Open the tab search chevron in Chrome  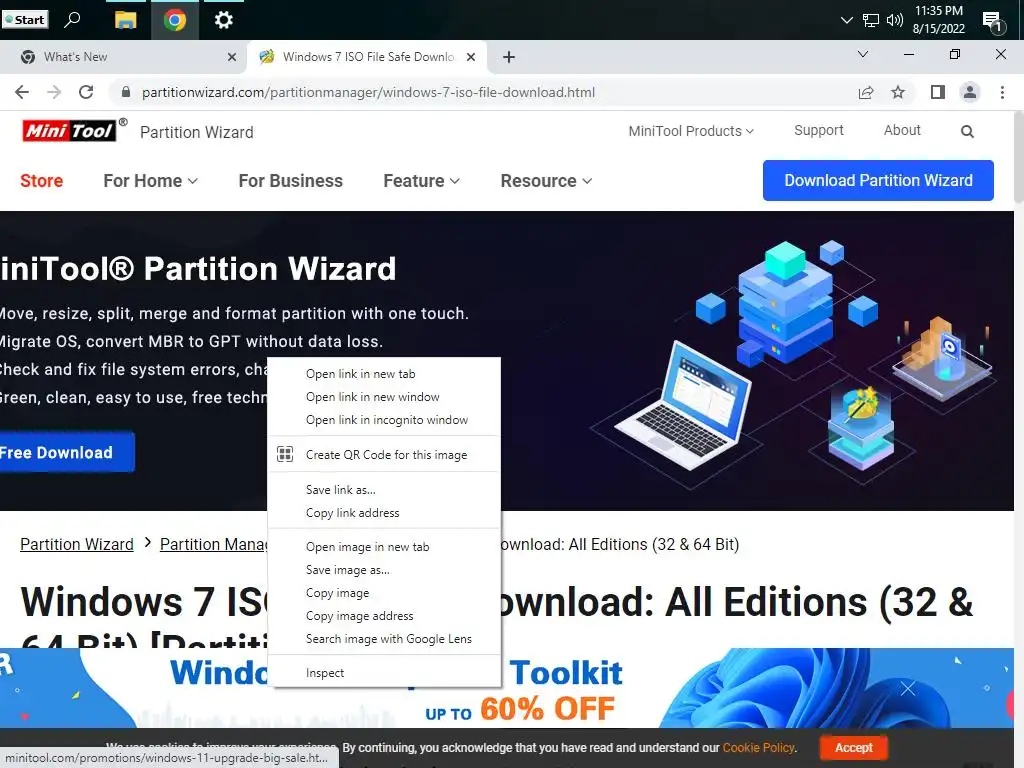863,54
